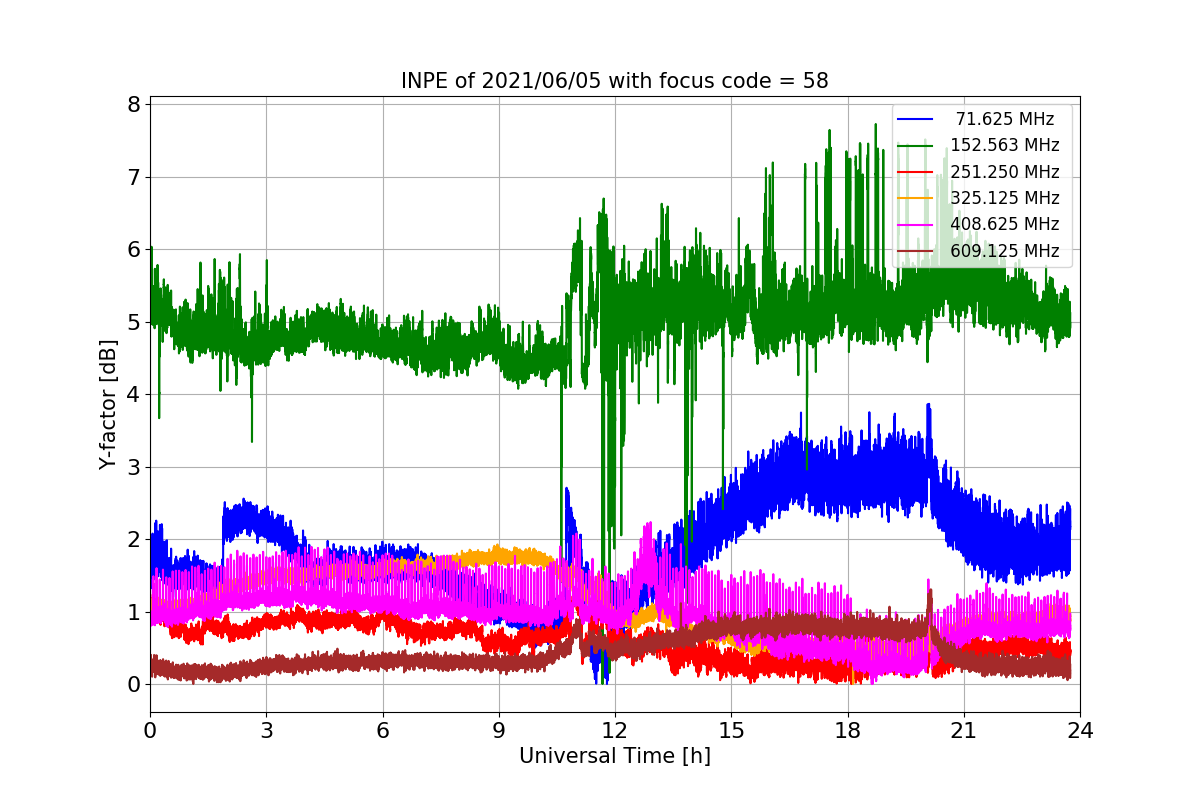Click the blue legend line swatch
The height and width of the screenshot is (800, 1200).
point(916,119)
